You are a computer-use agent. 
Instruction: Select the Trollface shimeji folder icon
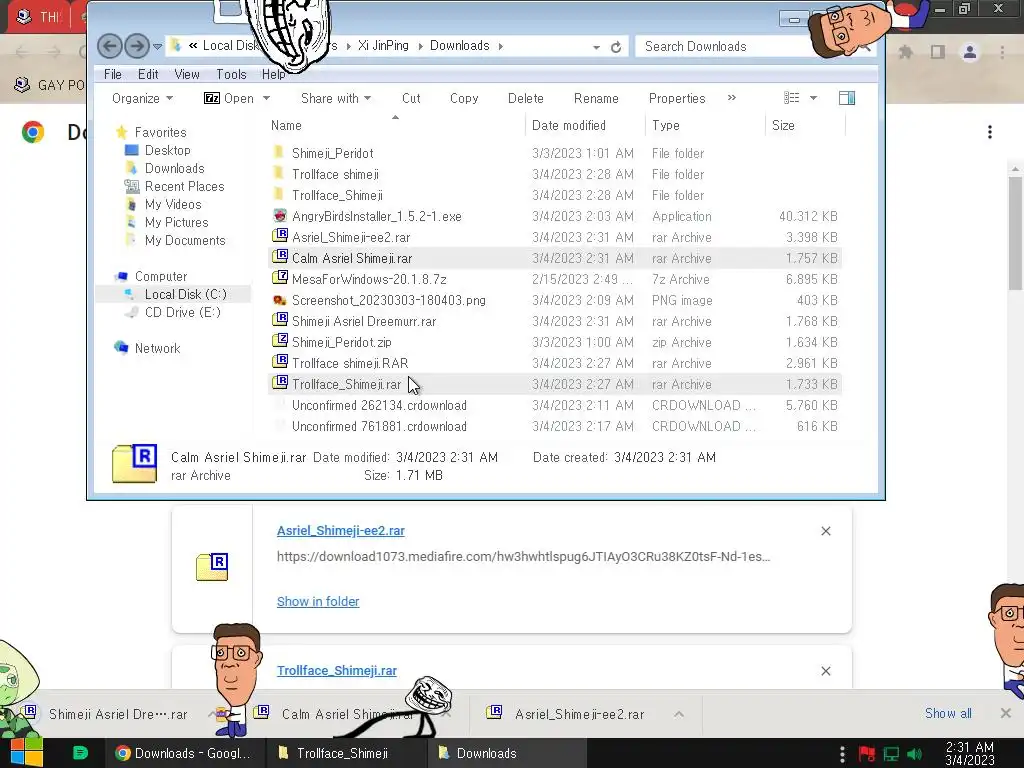pyautogui.click(x=279, y=174)
